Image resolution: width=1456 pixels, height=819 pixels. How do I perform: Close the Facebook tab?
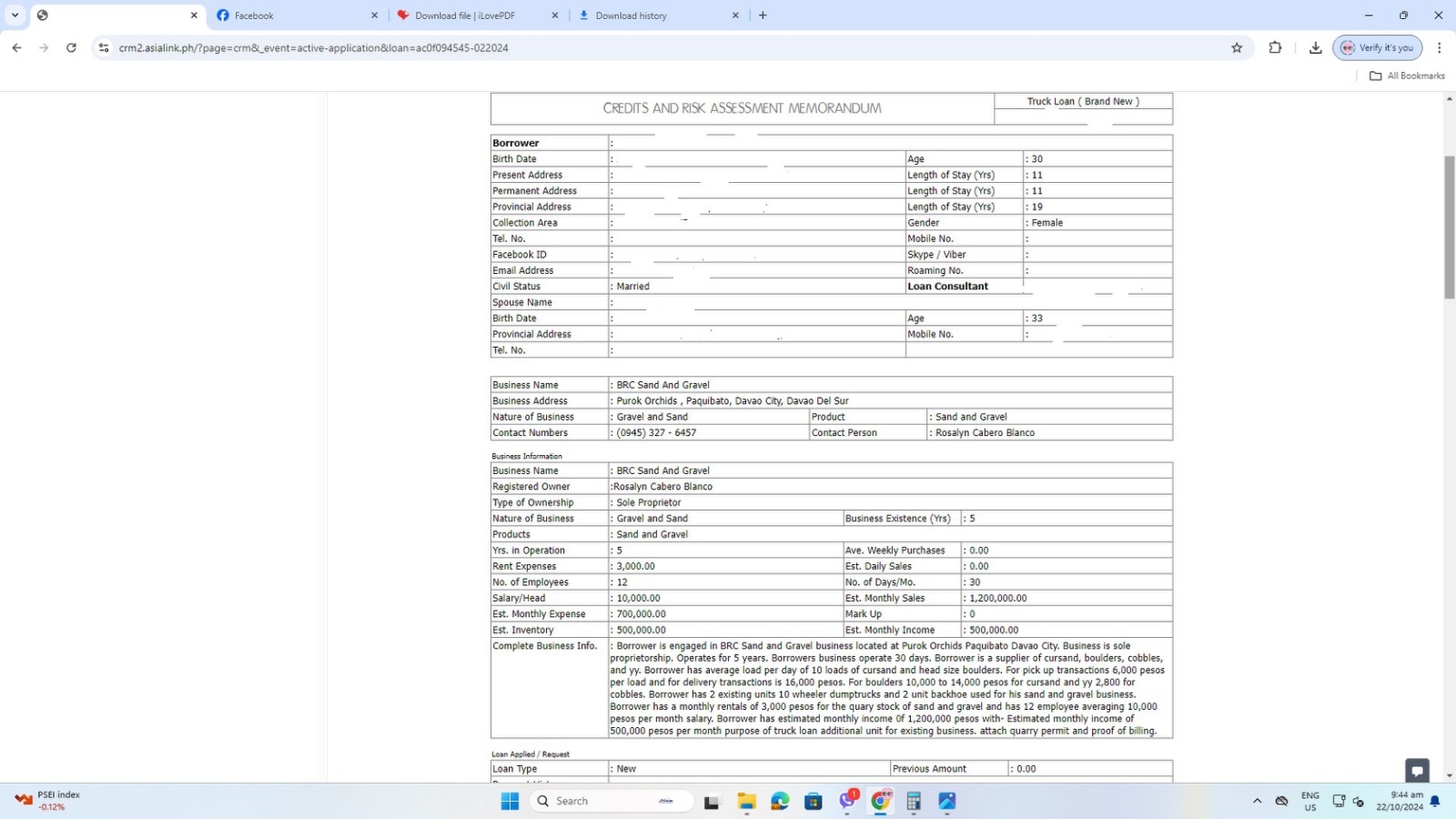[x=374, y=15]
